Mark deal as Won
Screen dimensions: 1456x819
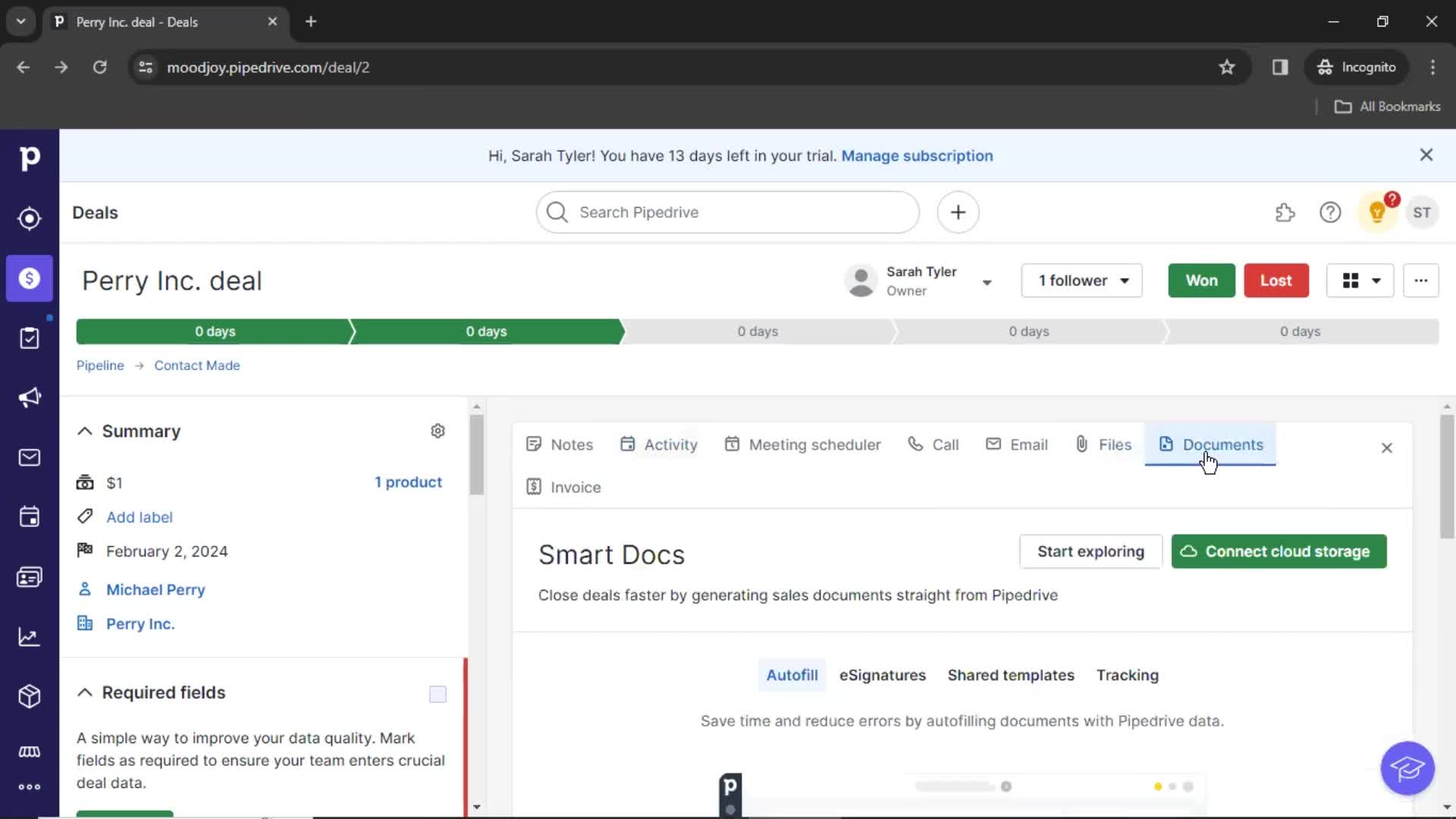(1201, 281)
